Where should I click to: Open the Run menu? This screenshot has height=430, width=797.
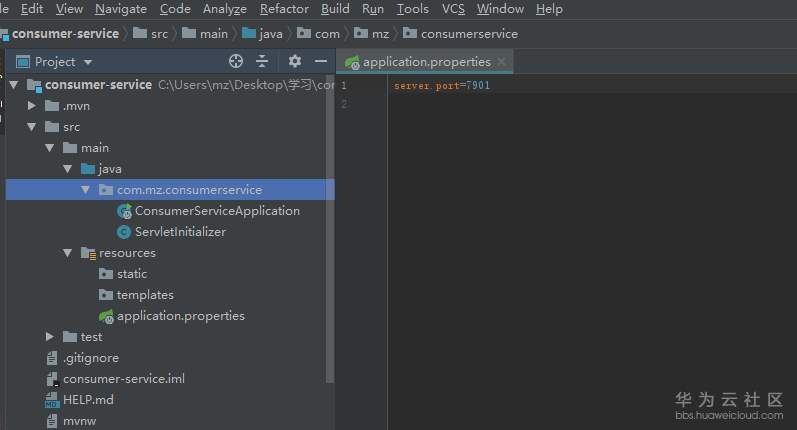tap(373, 9)
